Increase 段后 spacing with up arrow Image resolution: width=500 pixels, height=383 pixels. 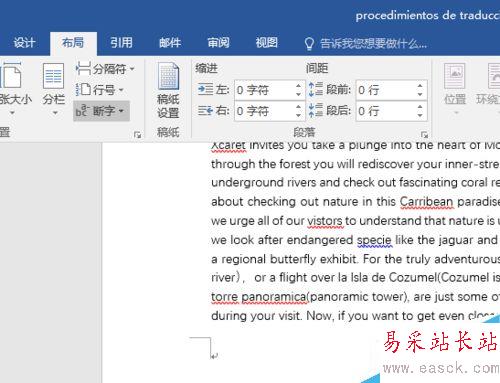420,107
